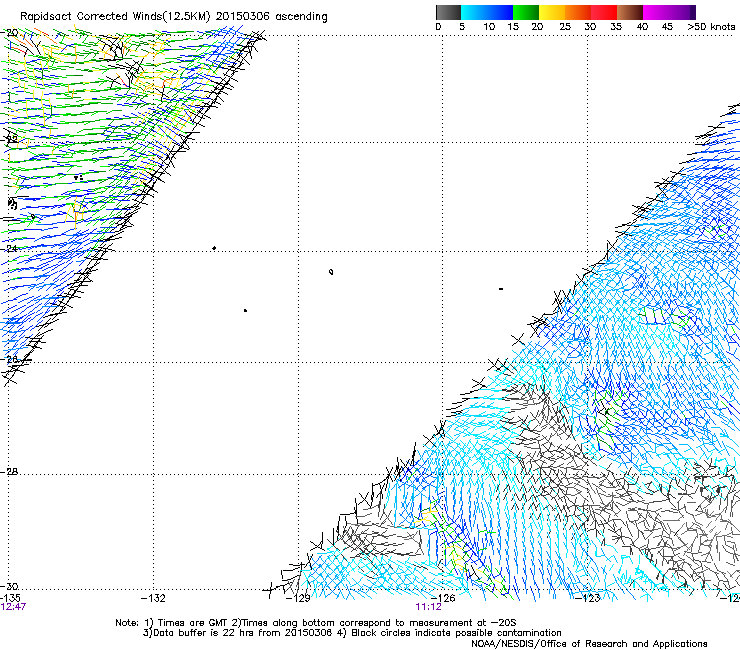740x650 pixels.
Task: Click the title 'Rapidscat Corrected Winds(12.5KM)'
Action: coord(115,17)
